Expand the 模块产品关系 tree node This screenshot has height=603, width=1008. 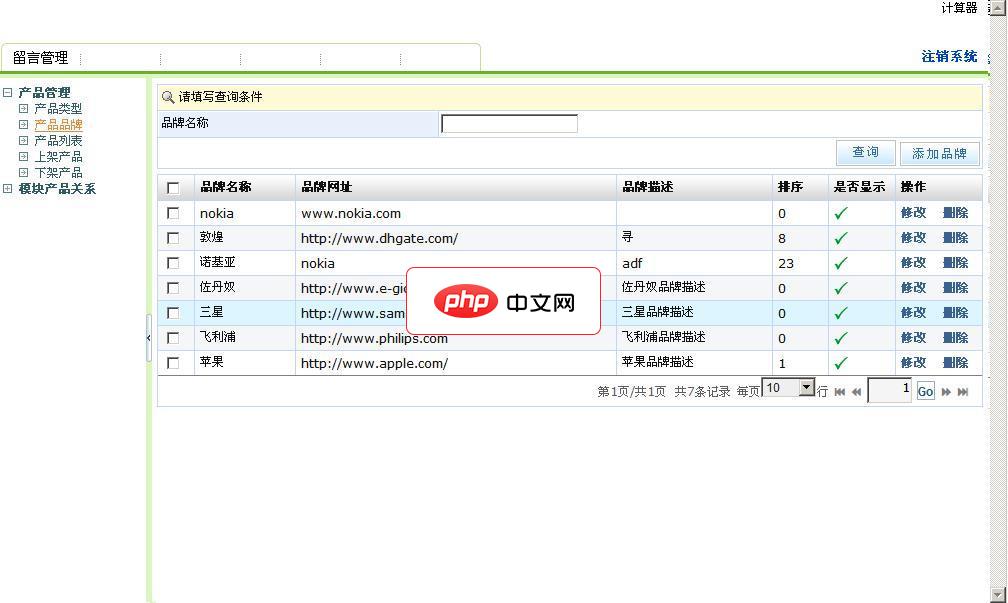click(8, 189)
